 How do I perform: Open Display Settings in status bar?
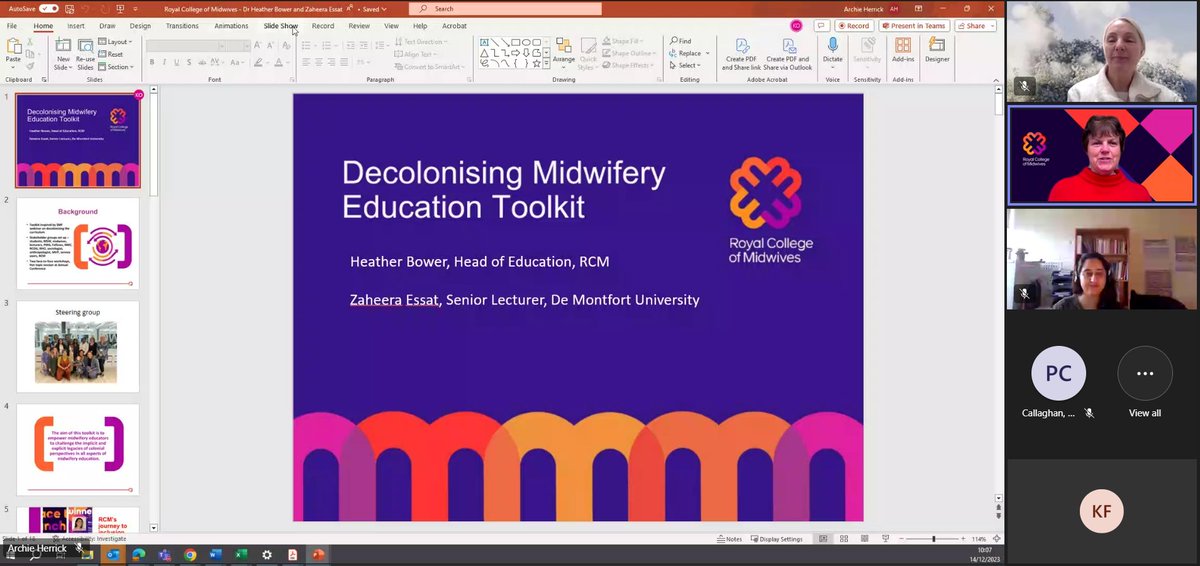pos(776,539)
